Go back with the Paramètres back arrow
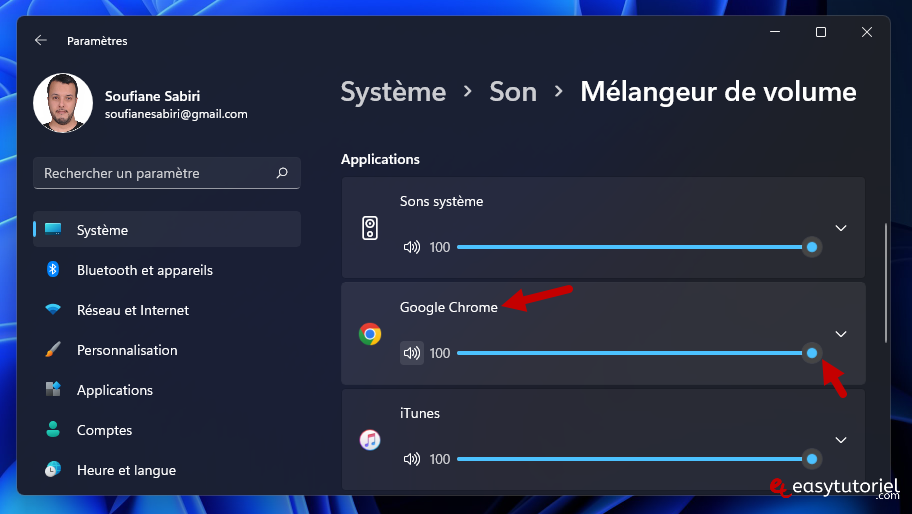 click(41, 40)
